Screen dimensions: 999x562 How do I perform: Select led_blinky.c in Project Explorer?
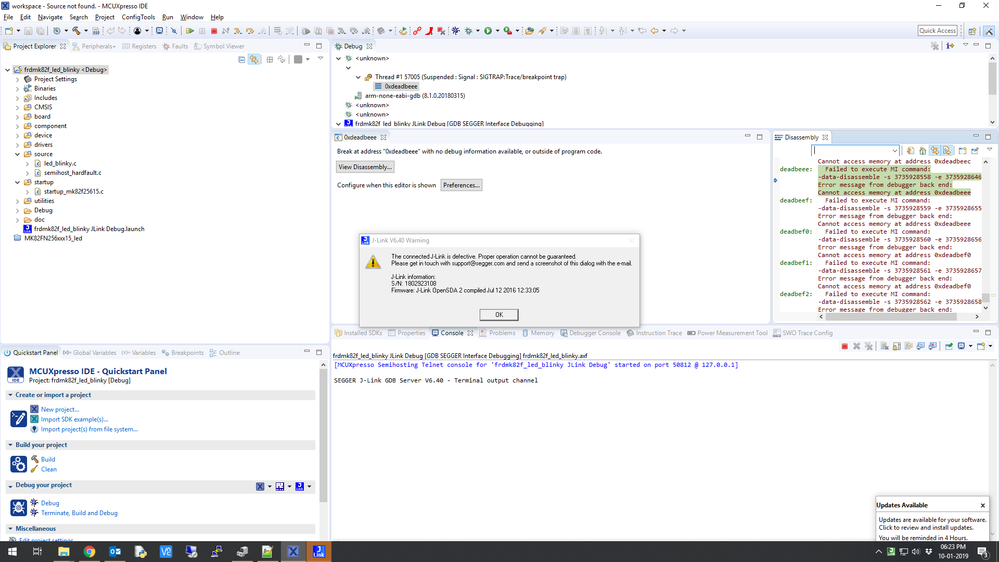(x=60, y=163)
